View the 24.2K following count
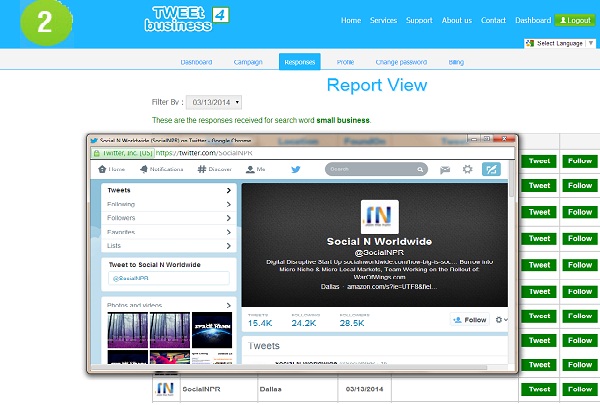The width and height of the screenshot is (600, 405). [x=305, y=320]
